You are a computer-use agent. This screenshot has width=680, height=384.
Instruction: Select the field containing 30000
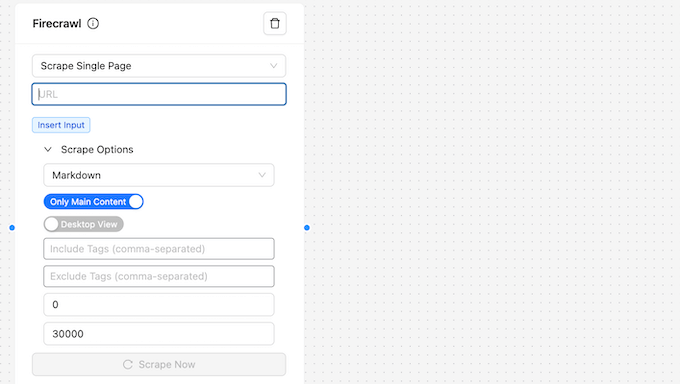(x=159, y=334)
